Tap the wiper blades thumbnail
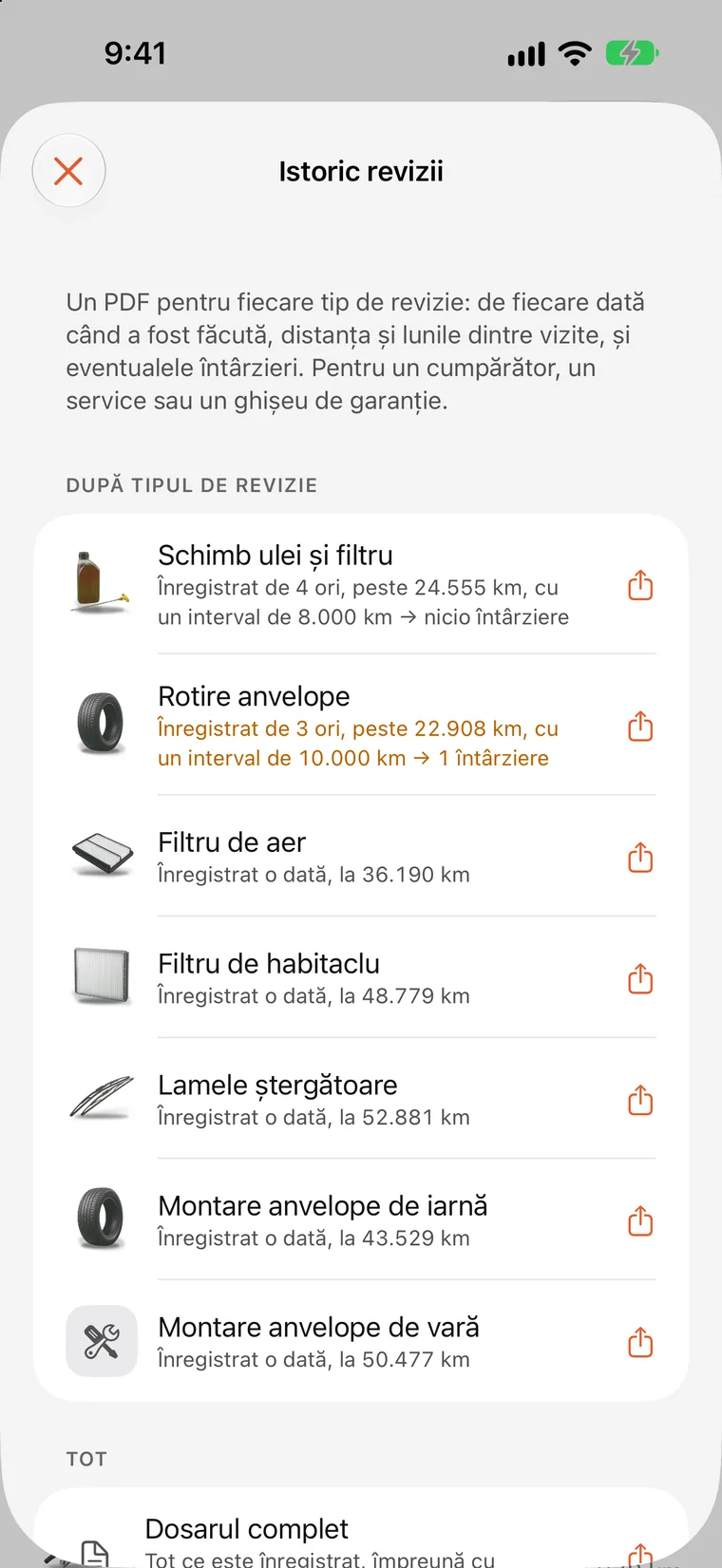 (101, 1099)
